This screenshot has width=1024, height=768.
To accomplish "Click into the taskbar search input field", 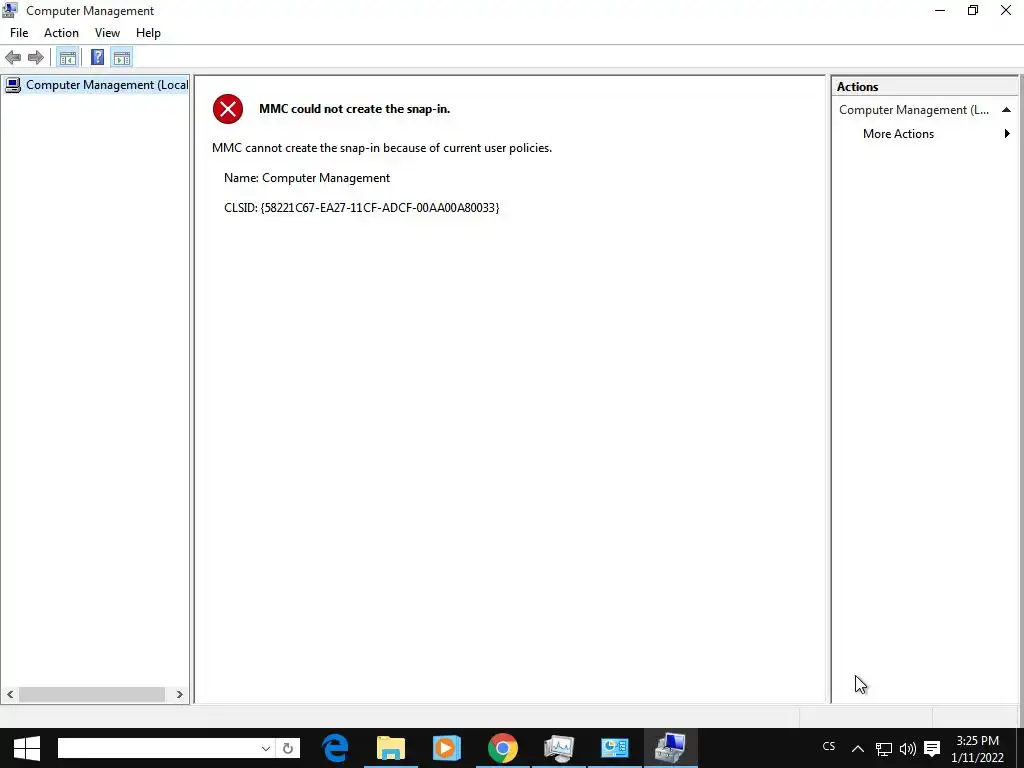I will [159, 748].
